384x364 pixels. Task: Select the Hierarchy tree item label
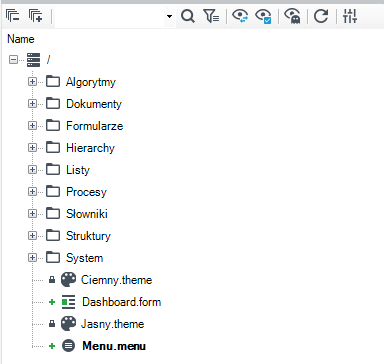[90, 148]
